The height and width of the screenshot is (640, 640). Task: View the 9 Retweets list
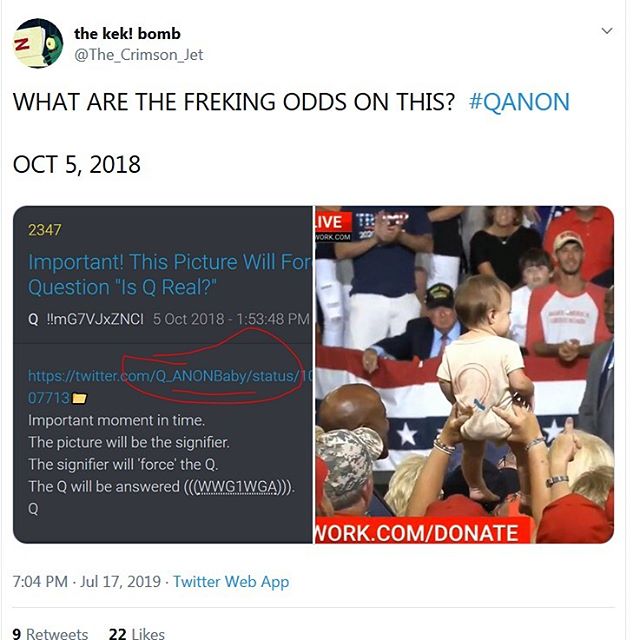[50, 633]
